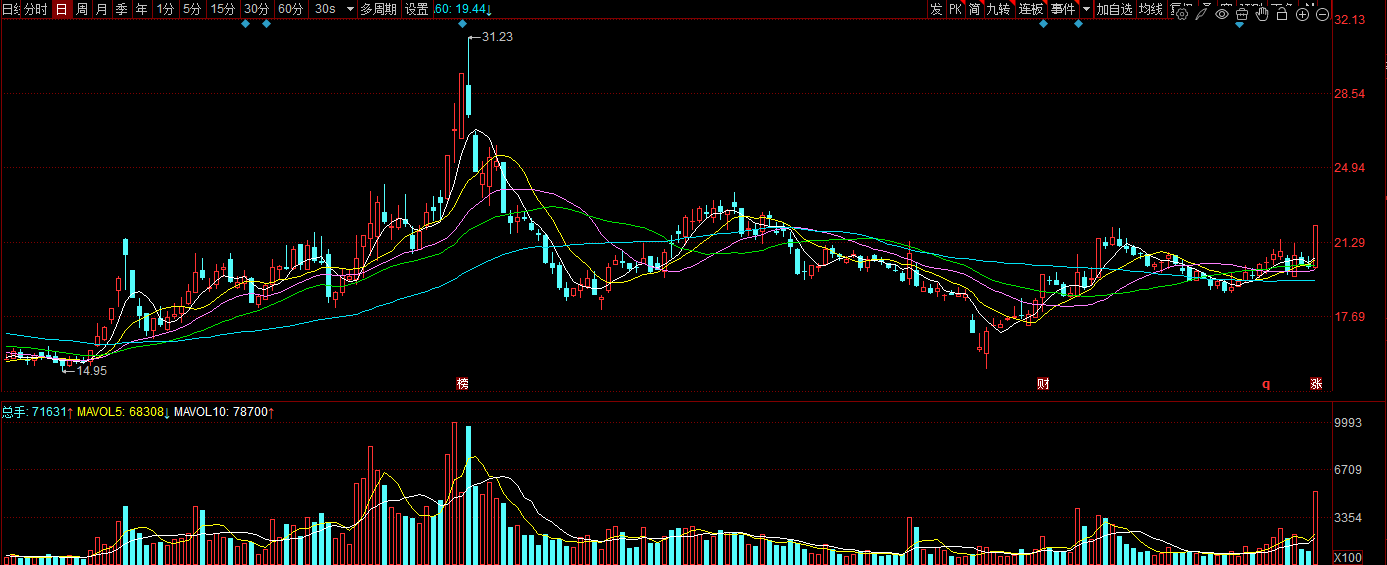Switch to the 15分 chart period
Image resolution: width=1387 pixels, height=565 pixels.
pos(223,9)
